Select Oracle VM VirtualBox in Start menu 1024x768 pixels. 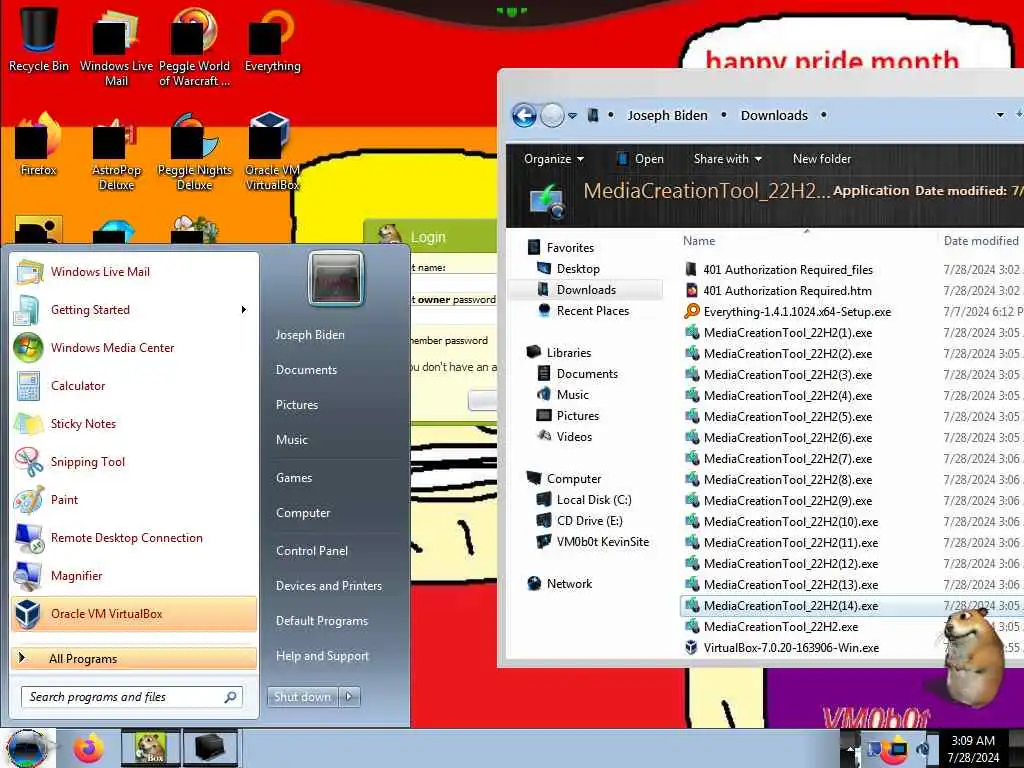click(x=134, y=614)
